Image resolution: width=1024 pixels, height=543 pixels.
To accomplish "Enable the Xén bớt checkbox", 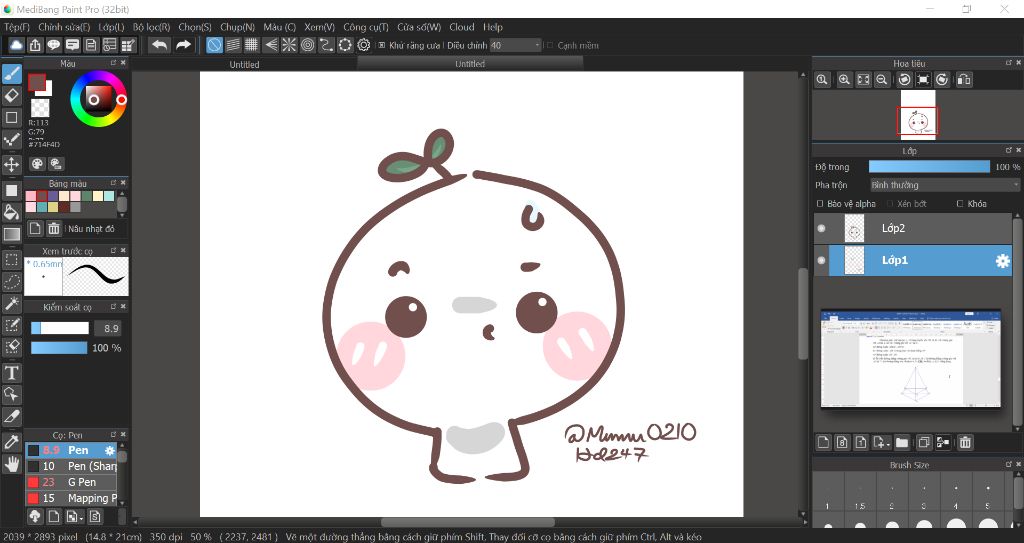I will click(x=889, y=204).
